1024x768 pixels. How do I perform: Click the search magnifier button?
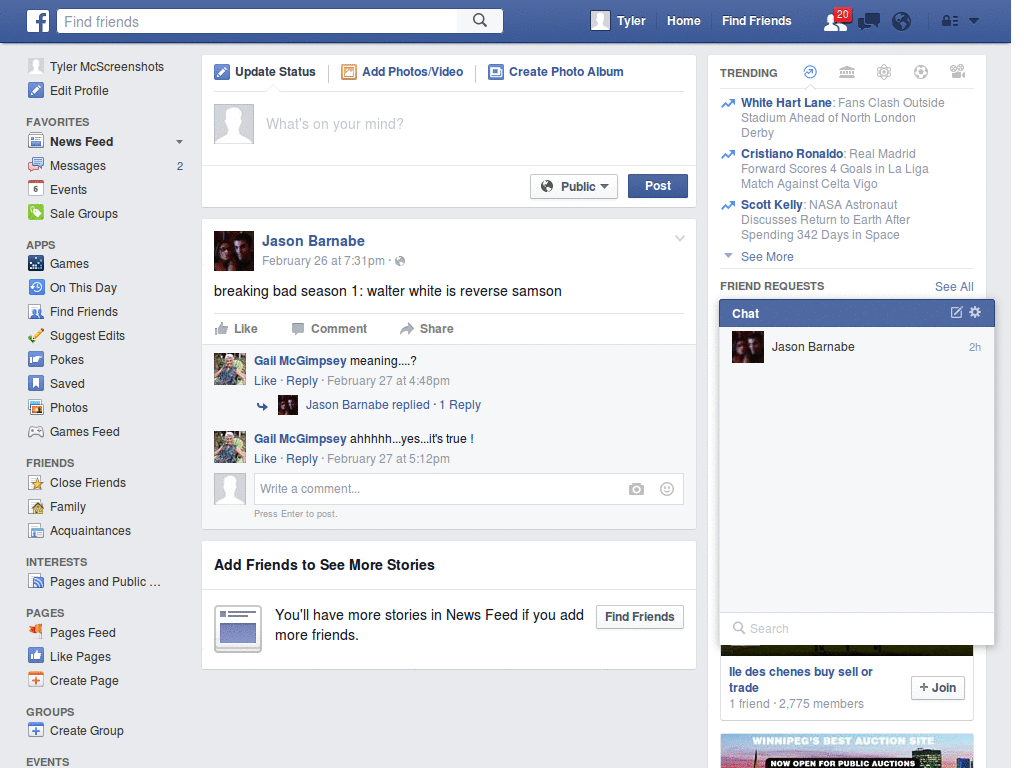[479, 21]
